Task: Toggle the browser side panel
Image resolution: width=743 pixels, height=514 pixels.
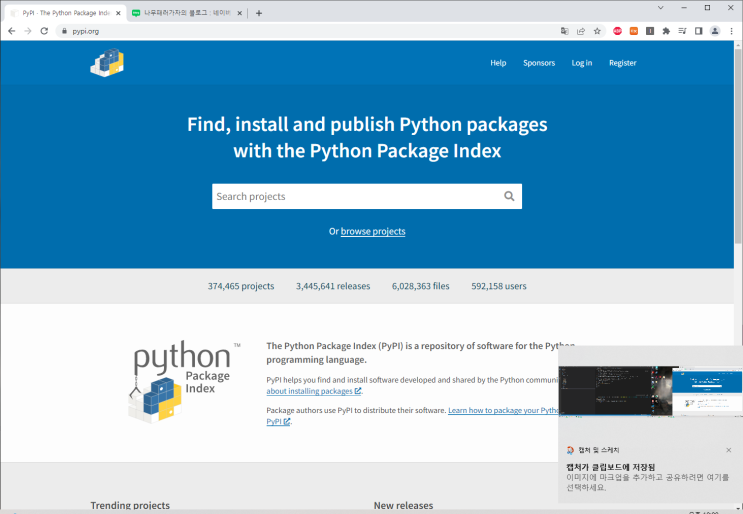Action: pyautogui.click(x=698, y=31)
